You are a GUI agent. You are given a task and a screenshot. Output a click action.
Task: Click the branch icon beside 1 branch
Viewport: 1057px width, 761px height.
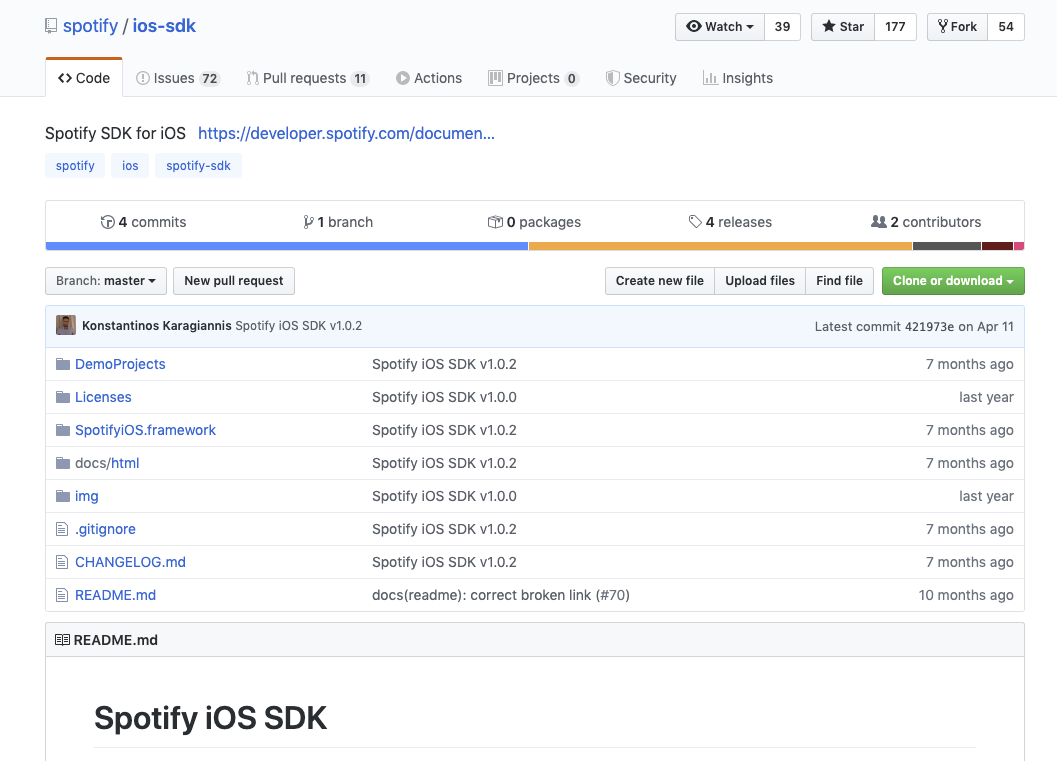pyautogui.click(x=308, y=222)
